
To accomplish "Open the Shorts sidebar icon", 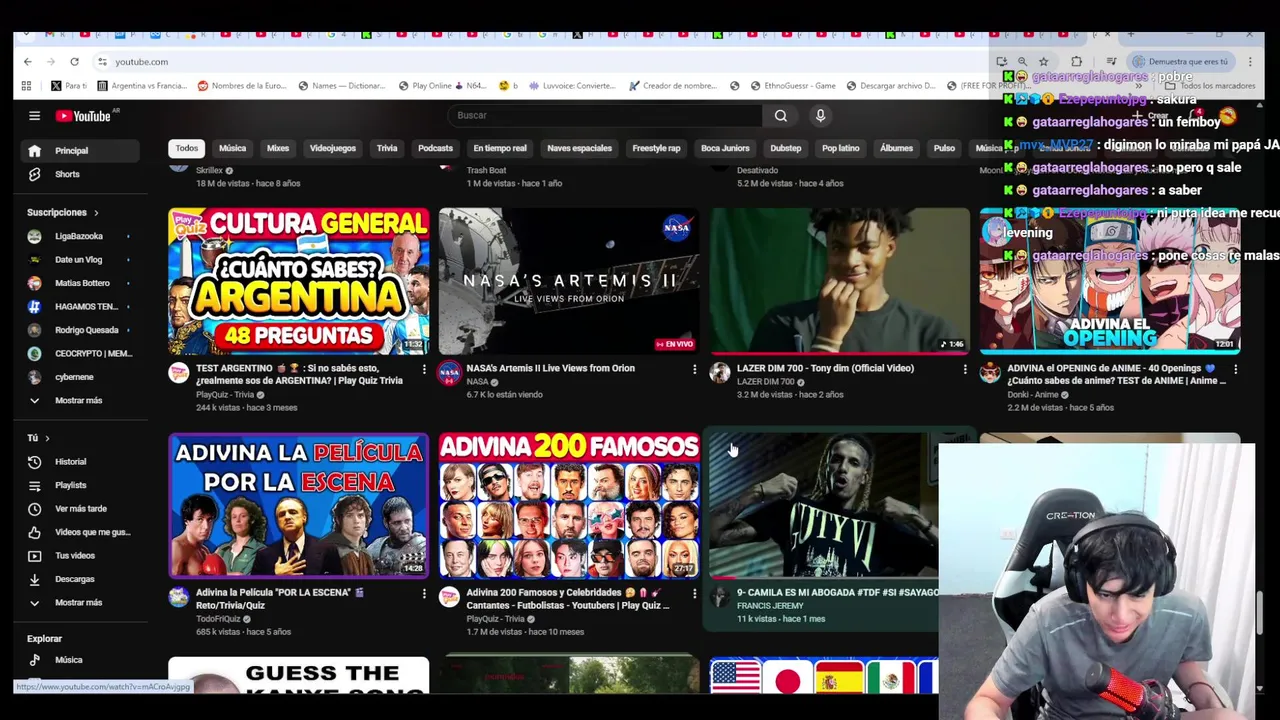I will [x=34, y=174].
